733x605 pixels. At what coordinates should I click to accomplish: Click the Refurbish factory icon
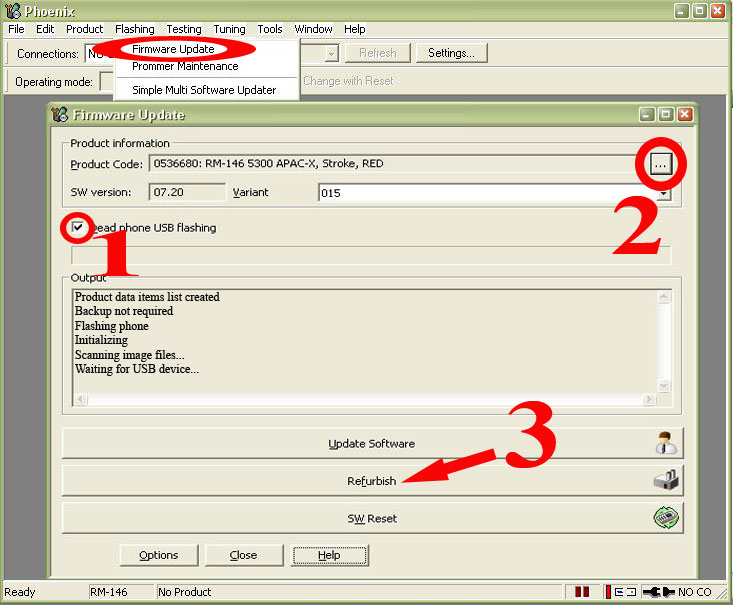pos(666,480)
